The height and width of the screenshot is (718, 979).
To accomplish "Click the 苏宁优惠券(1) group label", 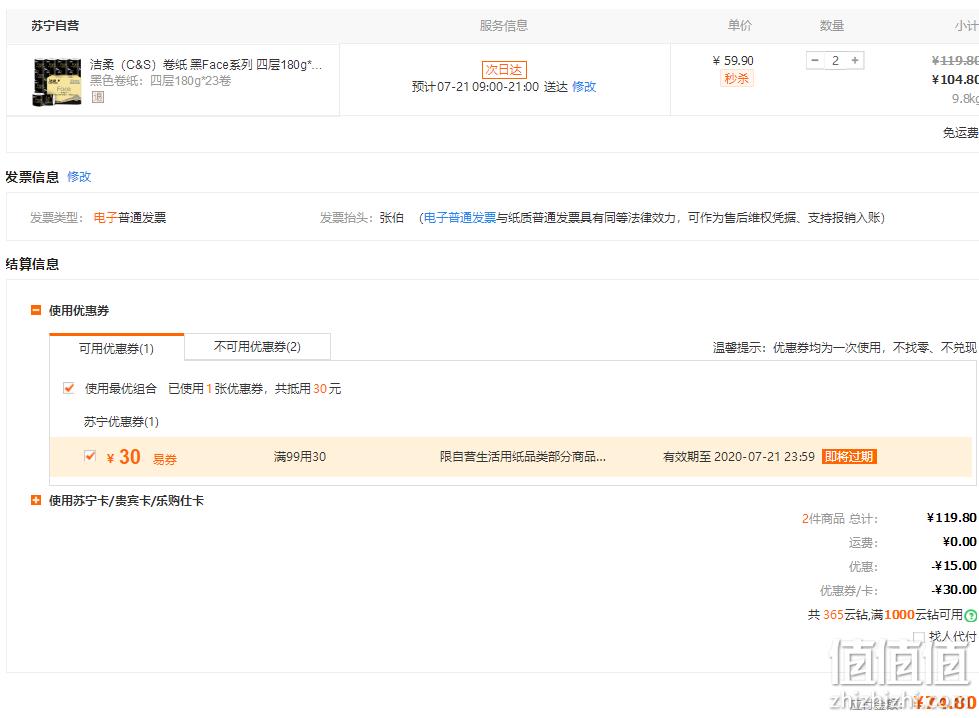I will 121,422.
